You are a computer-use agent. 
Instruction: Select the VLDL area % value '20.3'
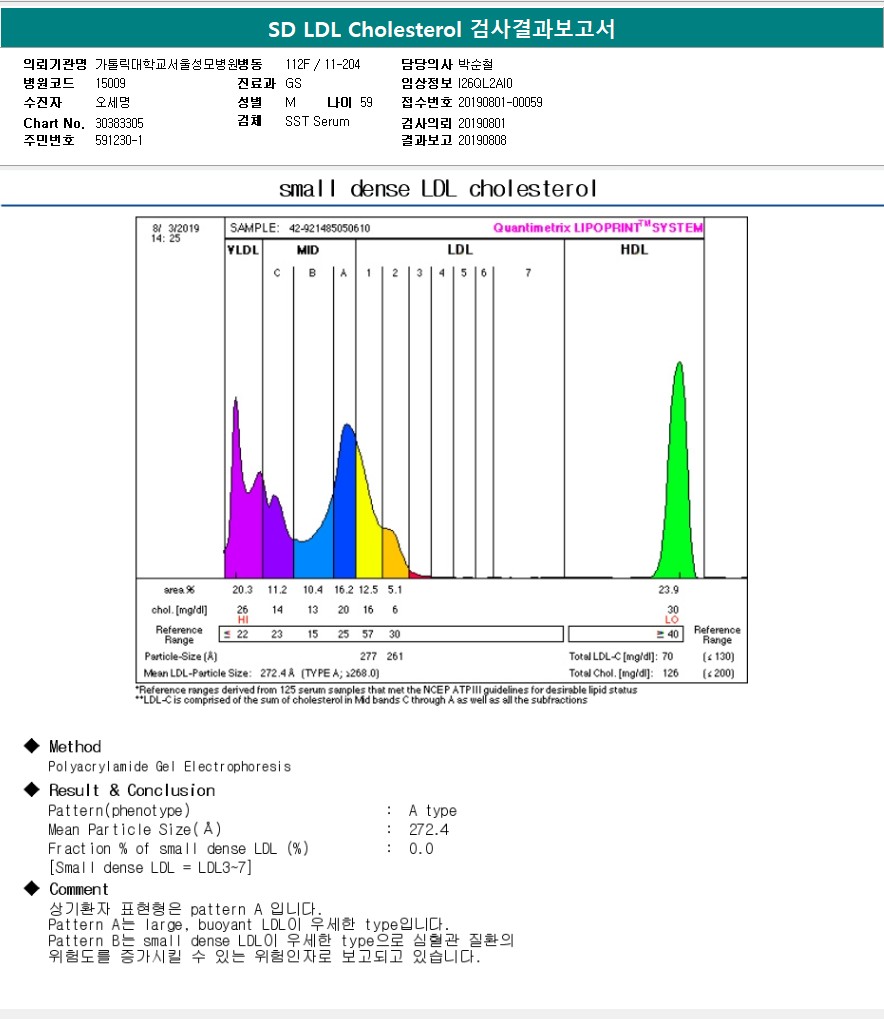pos(242,589)
